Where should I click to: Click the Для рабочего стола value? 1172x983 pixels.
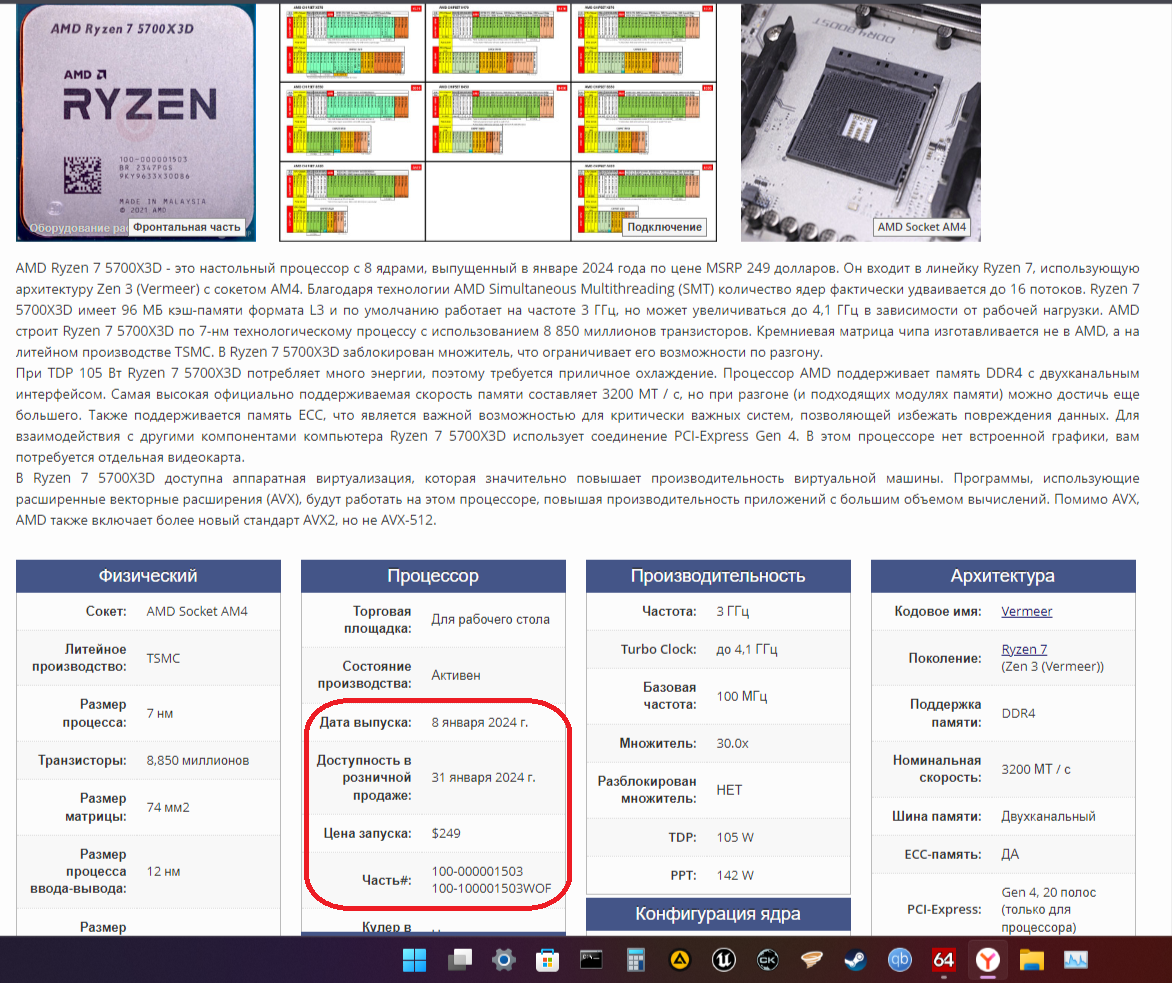[x=490, y=619]
